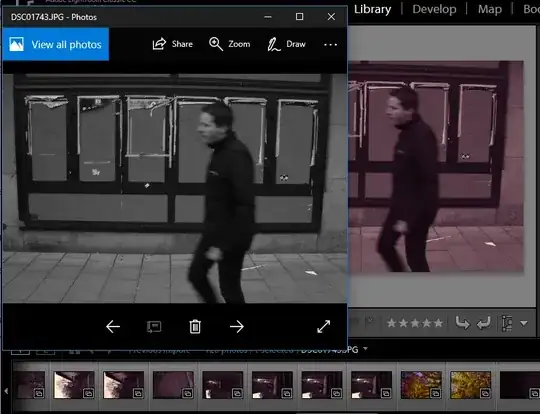Switch to the Map module
Screen dimensions: 540x414
coord(490,9)
